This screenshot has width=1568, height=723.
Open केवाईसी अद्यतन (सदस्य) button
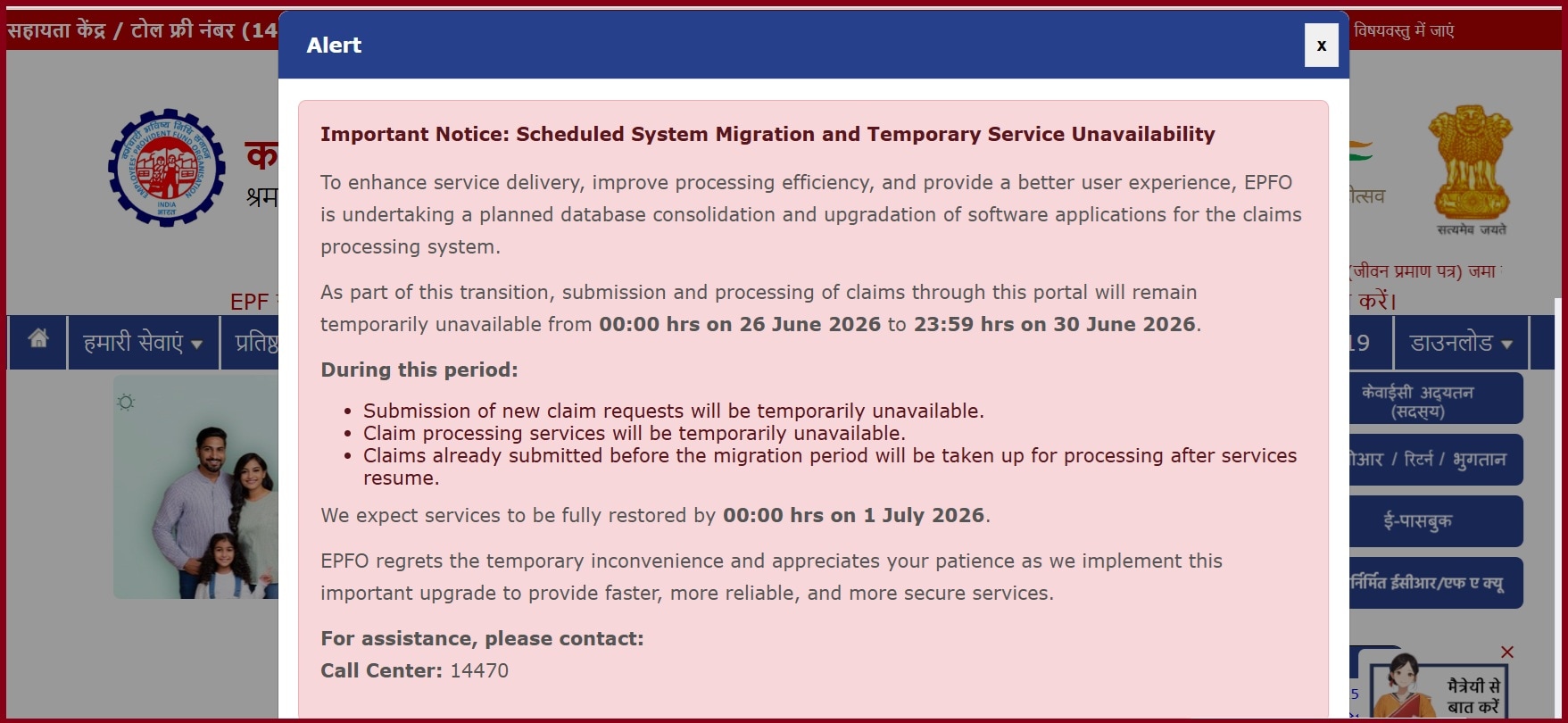(1436, 399)
